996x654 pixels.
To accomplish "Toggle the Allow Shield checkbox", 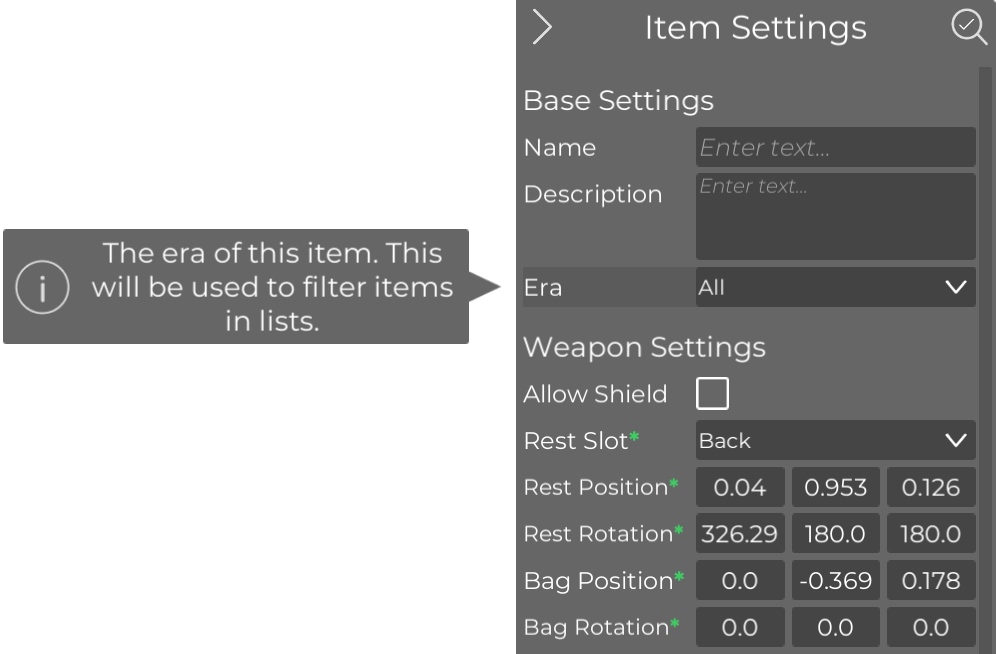I will [x=712, y=394].
